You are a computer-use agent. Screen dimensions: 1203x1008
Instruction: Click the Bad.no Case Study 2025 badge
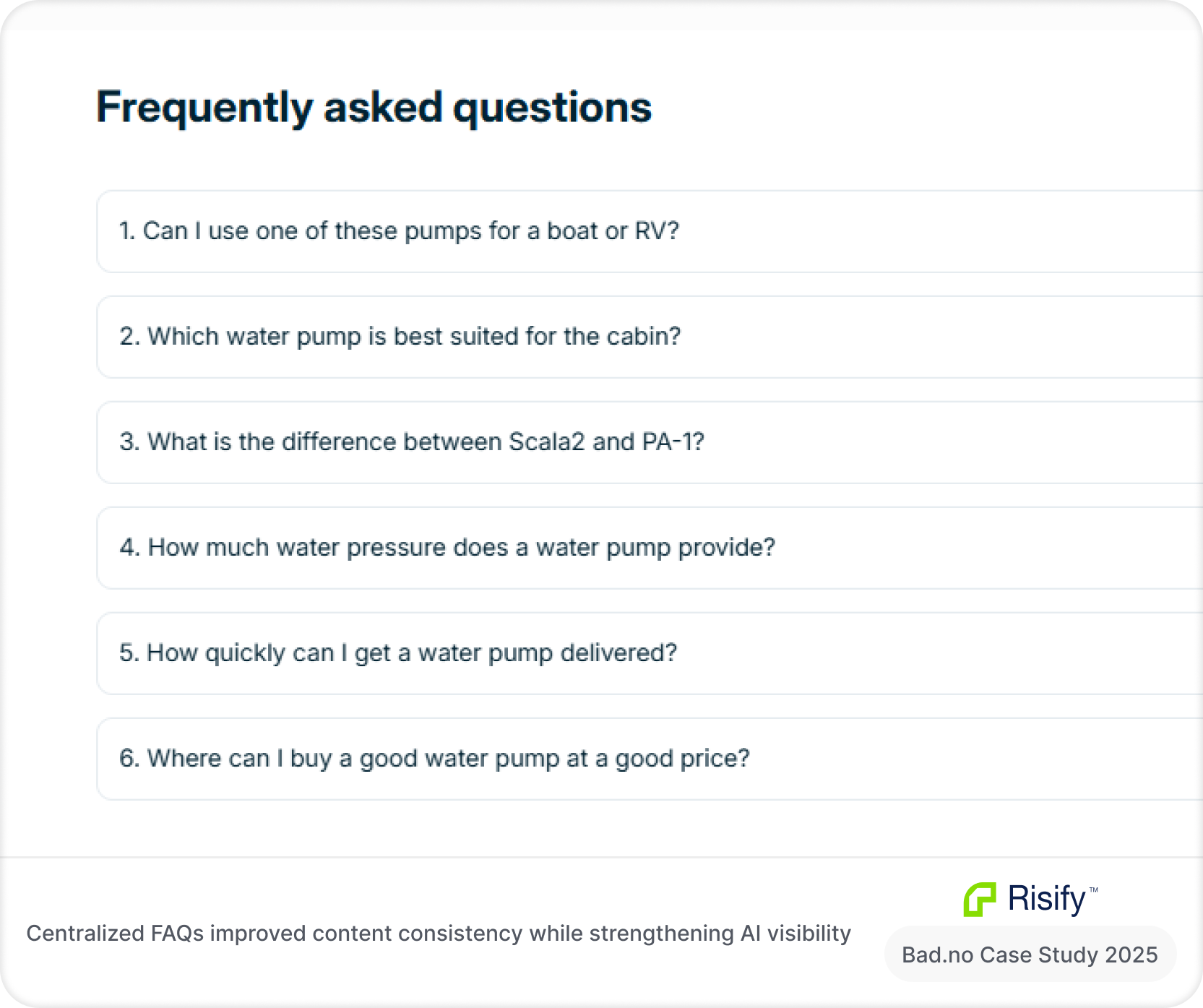click(x=1030, y=955)
